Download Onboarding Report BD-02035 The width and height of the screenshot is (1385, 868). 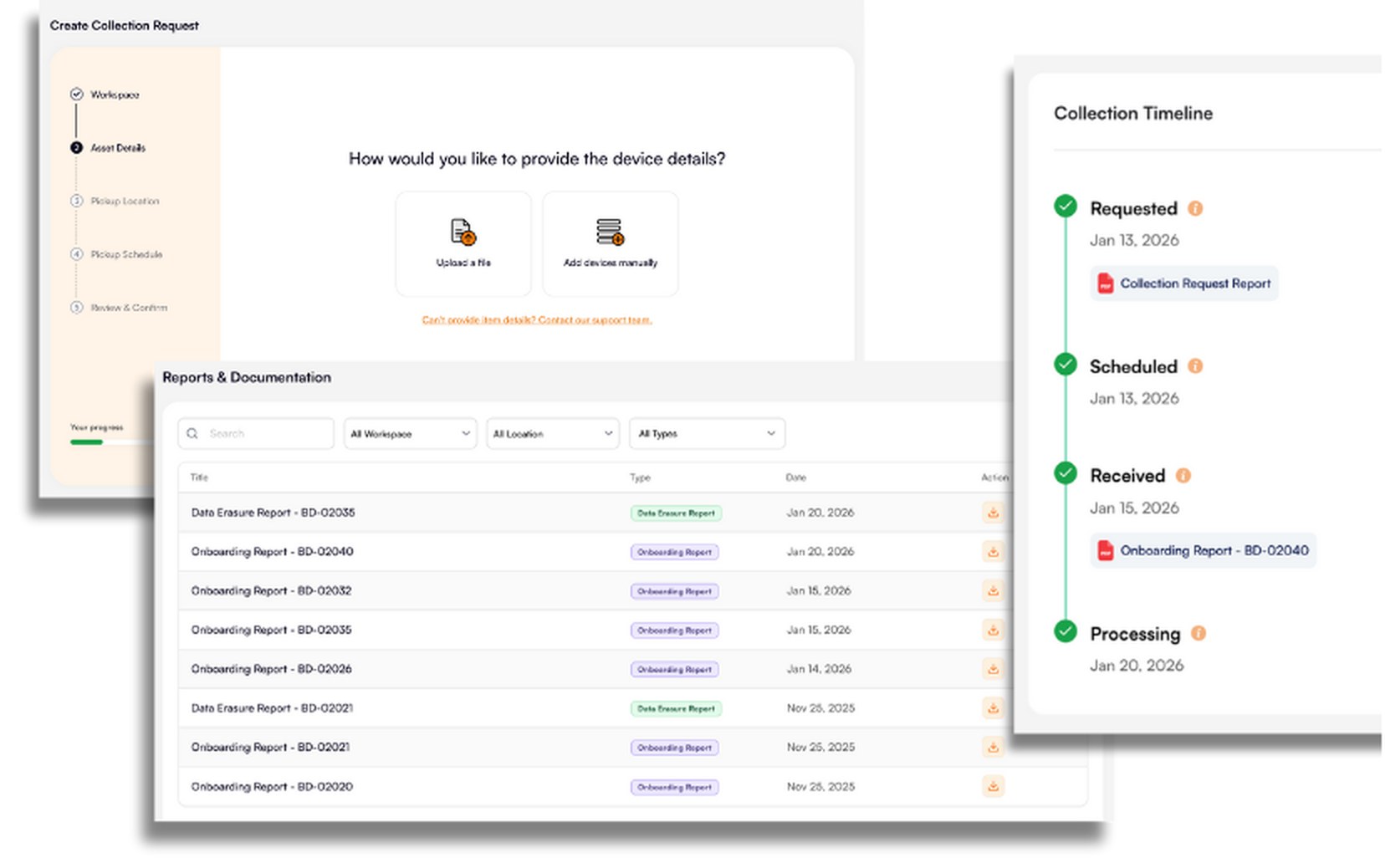(993, 631)
